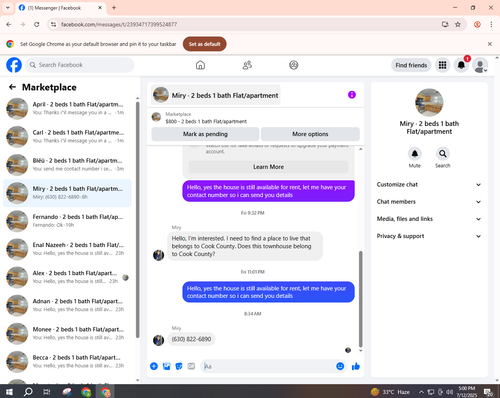The width and height of the screenshot is (500, 398).
Task: Expand Customize chat section
Action: (x=429, y=185)
